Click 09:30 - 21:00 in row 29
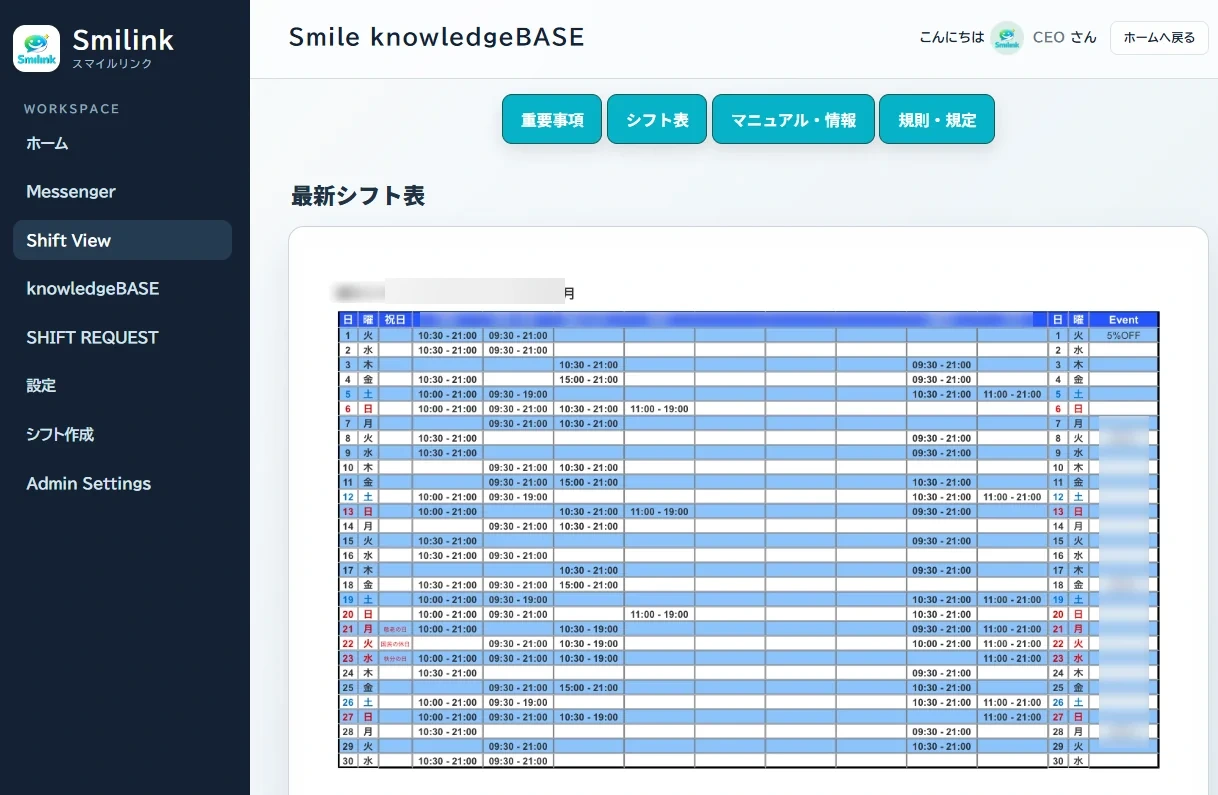 pos(518,746)
